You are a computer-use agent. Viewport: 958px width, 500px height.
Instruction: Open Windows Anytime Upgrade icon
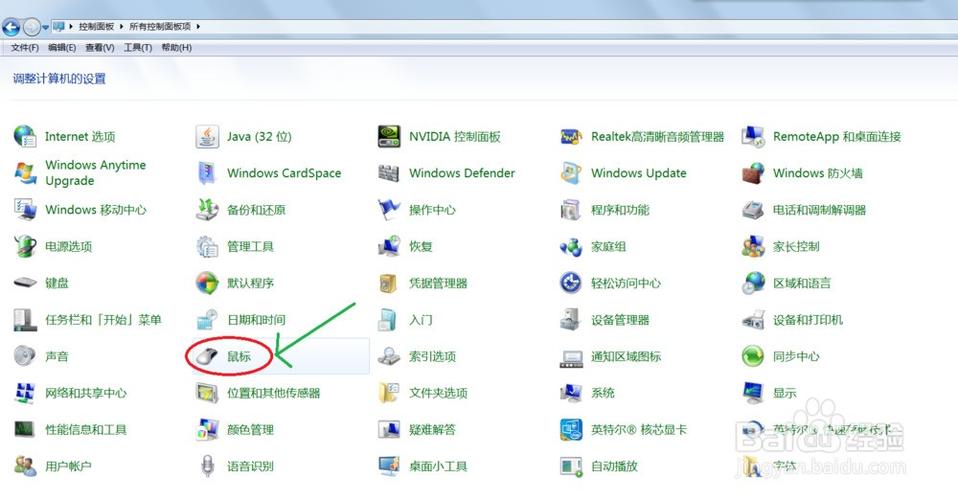pyautogui.click(x=25, y=173)
